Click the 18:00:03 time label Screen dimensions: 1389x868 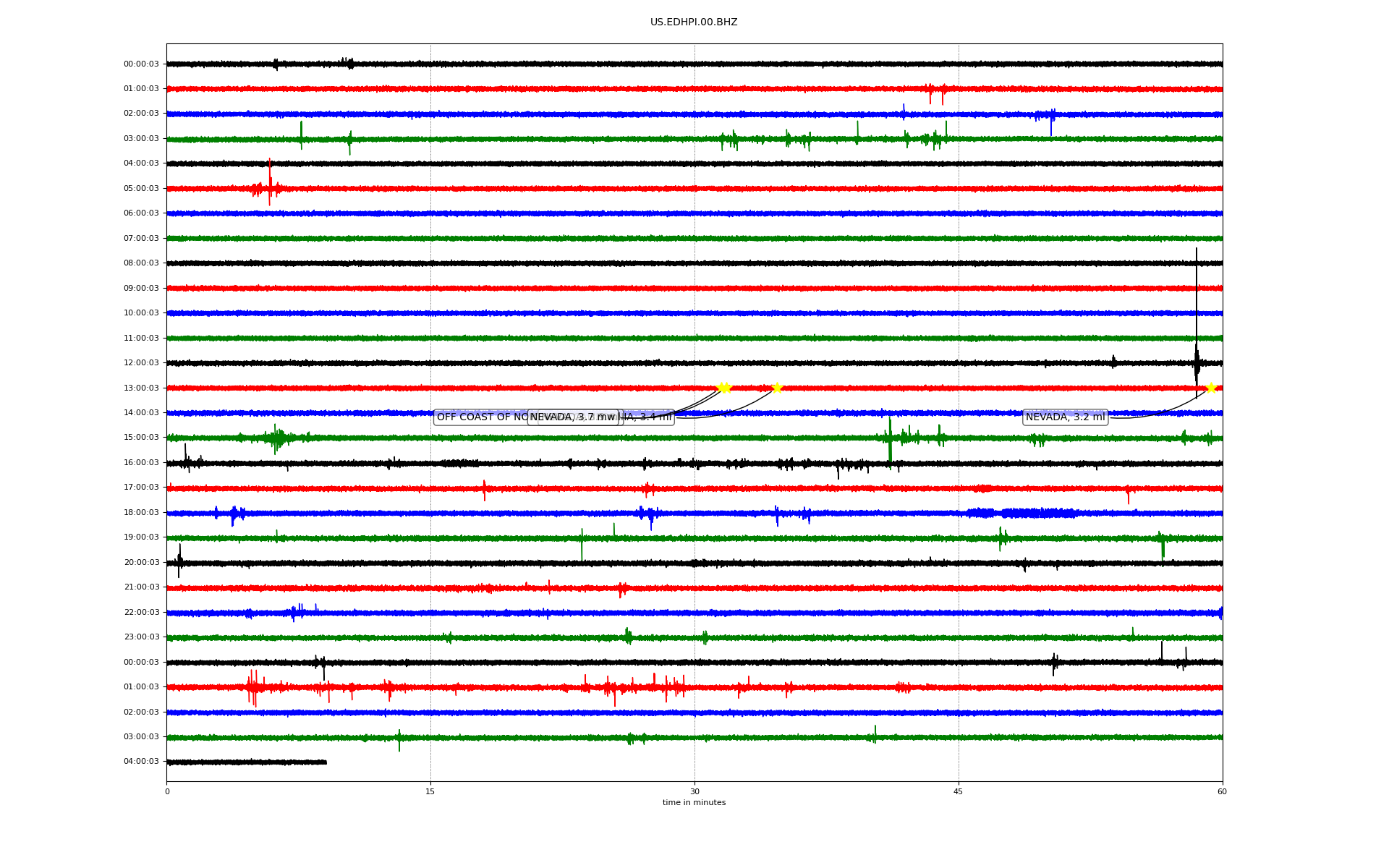(141, 513)
